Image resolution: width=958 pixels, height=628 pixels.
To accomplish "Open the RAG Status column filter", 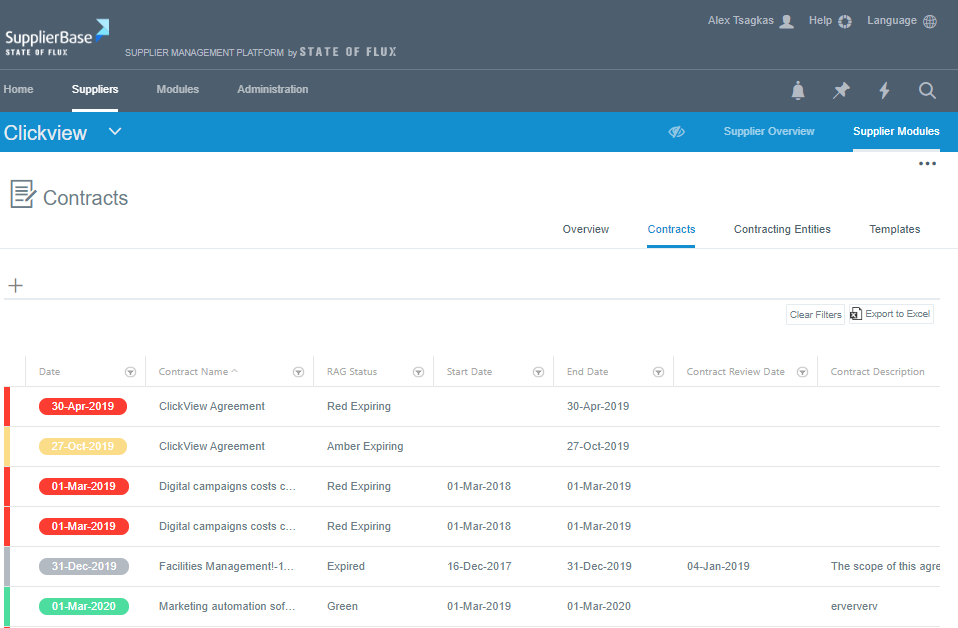I will tap(418, 372).
